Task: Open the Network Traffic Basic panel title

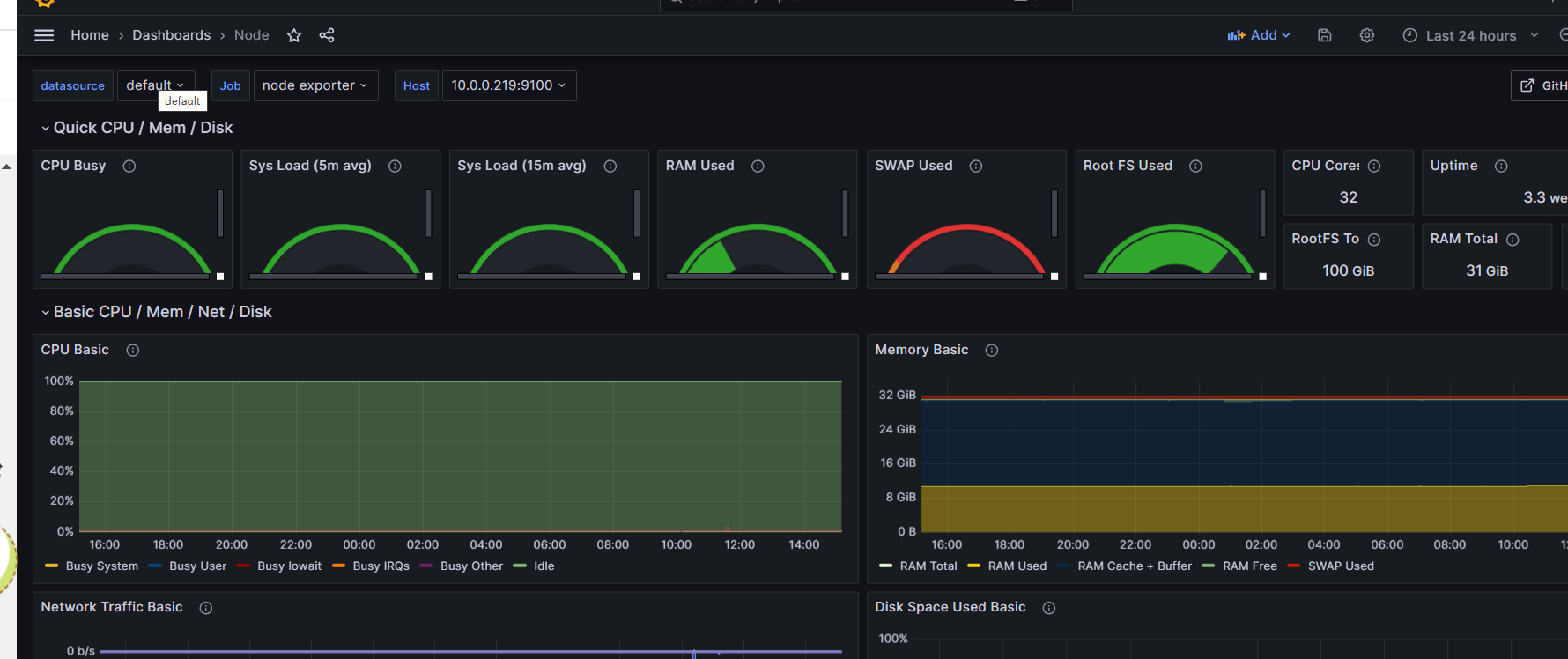Action: point(112,607)
